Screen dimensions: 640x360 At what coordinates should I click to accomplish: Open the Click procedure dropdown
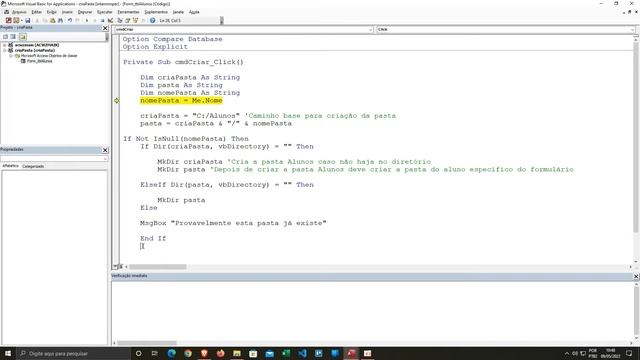(632, 30)
